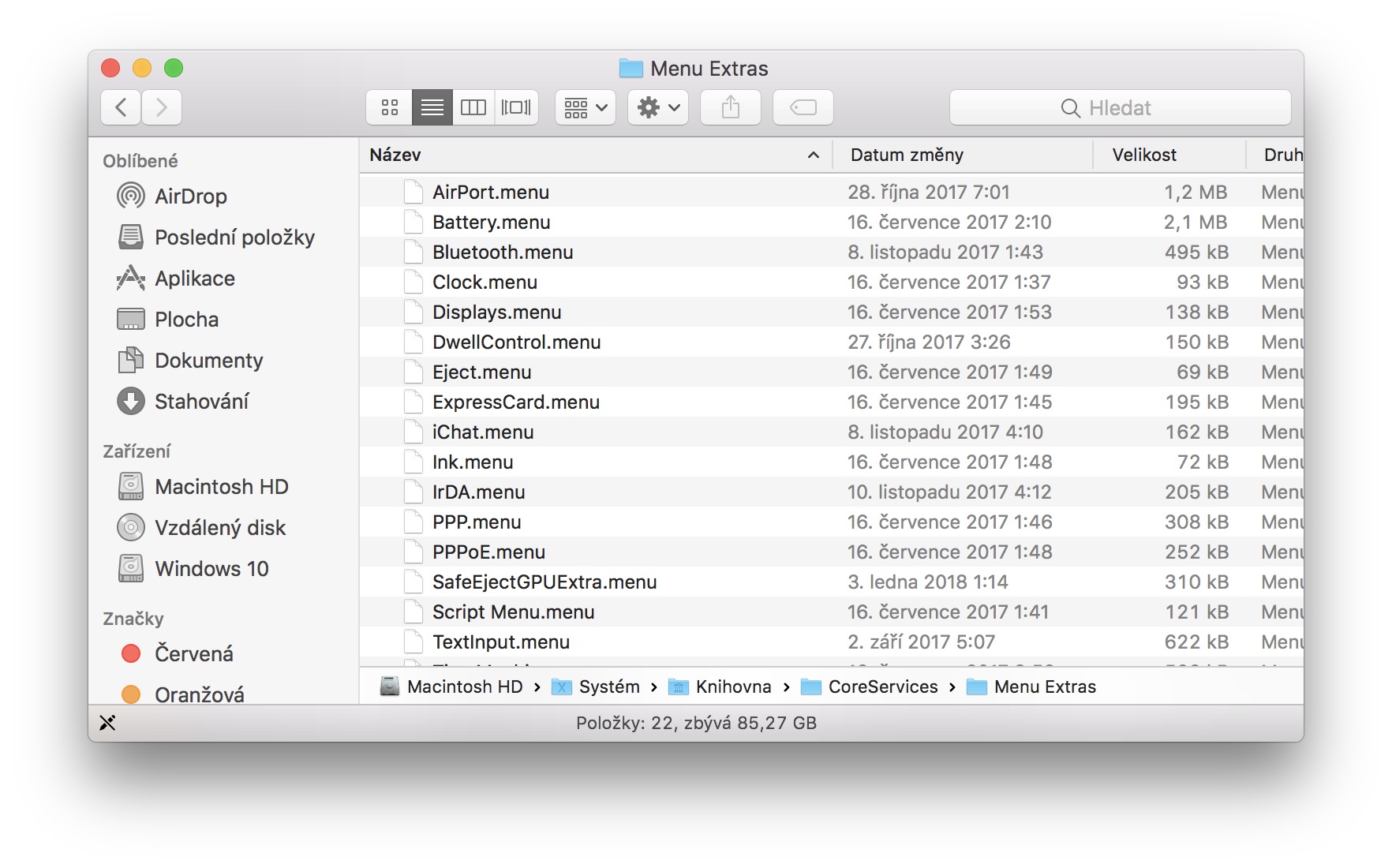Switch to list view
The image size is (1392, 868).
[432, 107]
